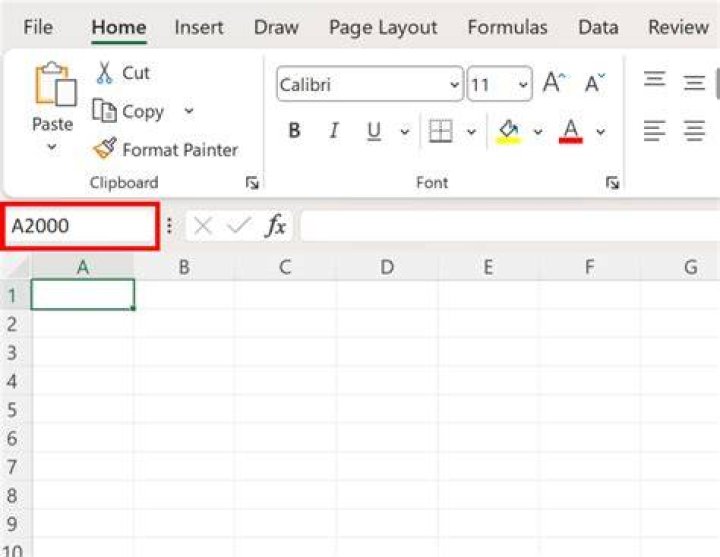Decrease font size with the smaller A icon
The width and height of the screenshot is (720, 557).
(x=595, y=84)
